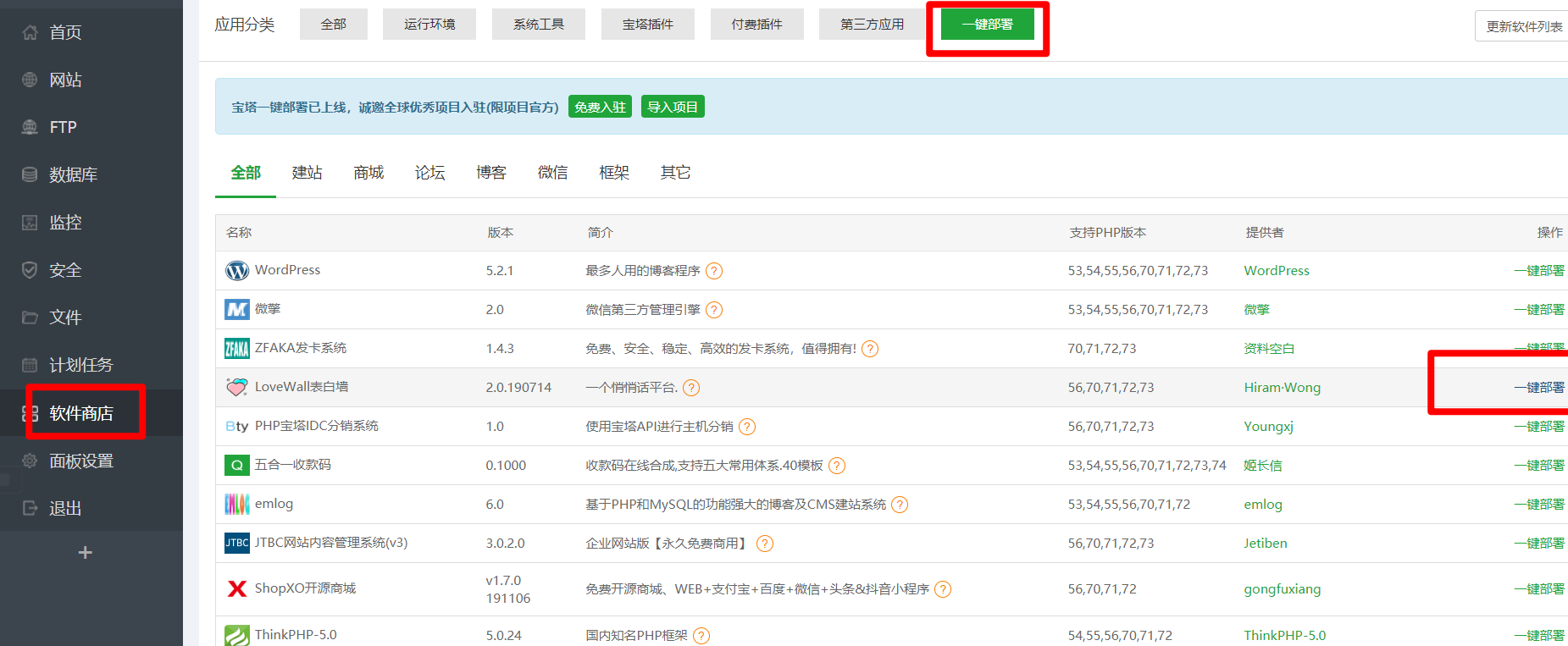Image resolution: width=1568 pixels, height=646 pixels.
Task: Switch to the 建站 tab
Action: pyautogui.click(x=308, y=173)
